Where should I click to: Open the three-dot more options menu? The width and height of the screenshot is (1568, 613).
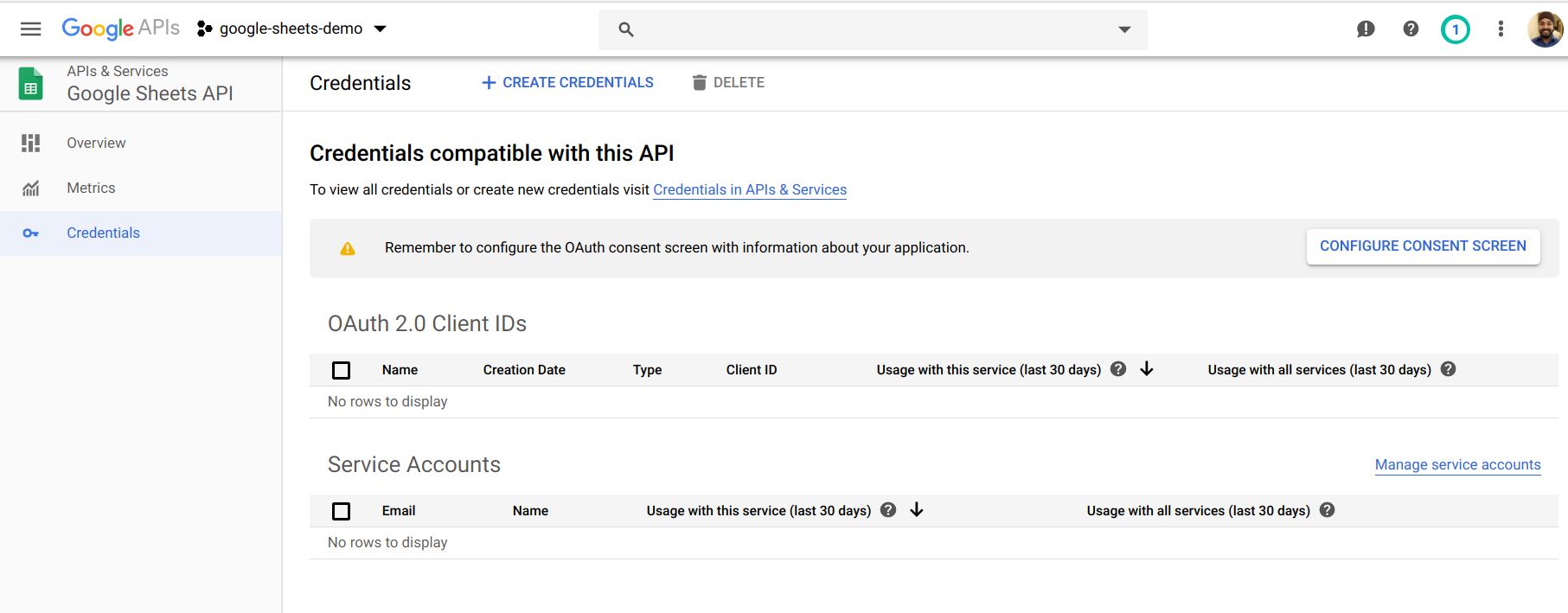1501,29
